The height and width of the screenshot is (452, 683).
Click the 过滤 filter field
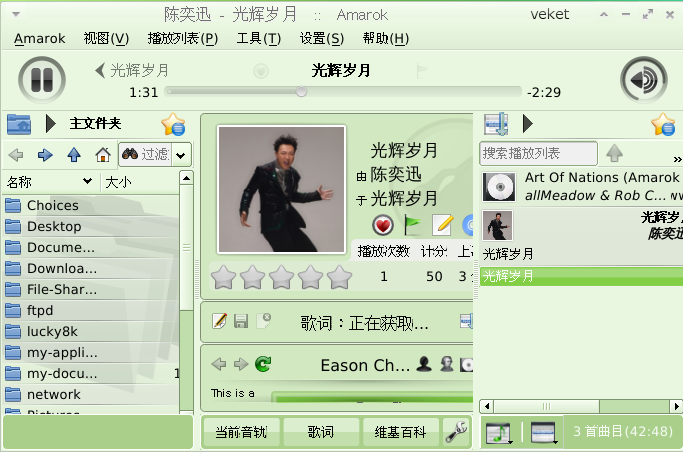(145, 154)
